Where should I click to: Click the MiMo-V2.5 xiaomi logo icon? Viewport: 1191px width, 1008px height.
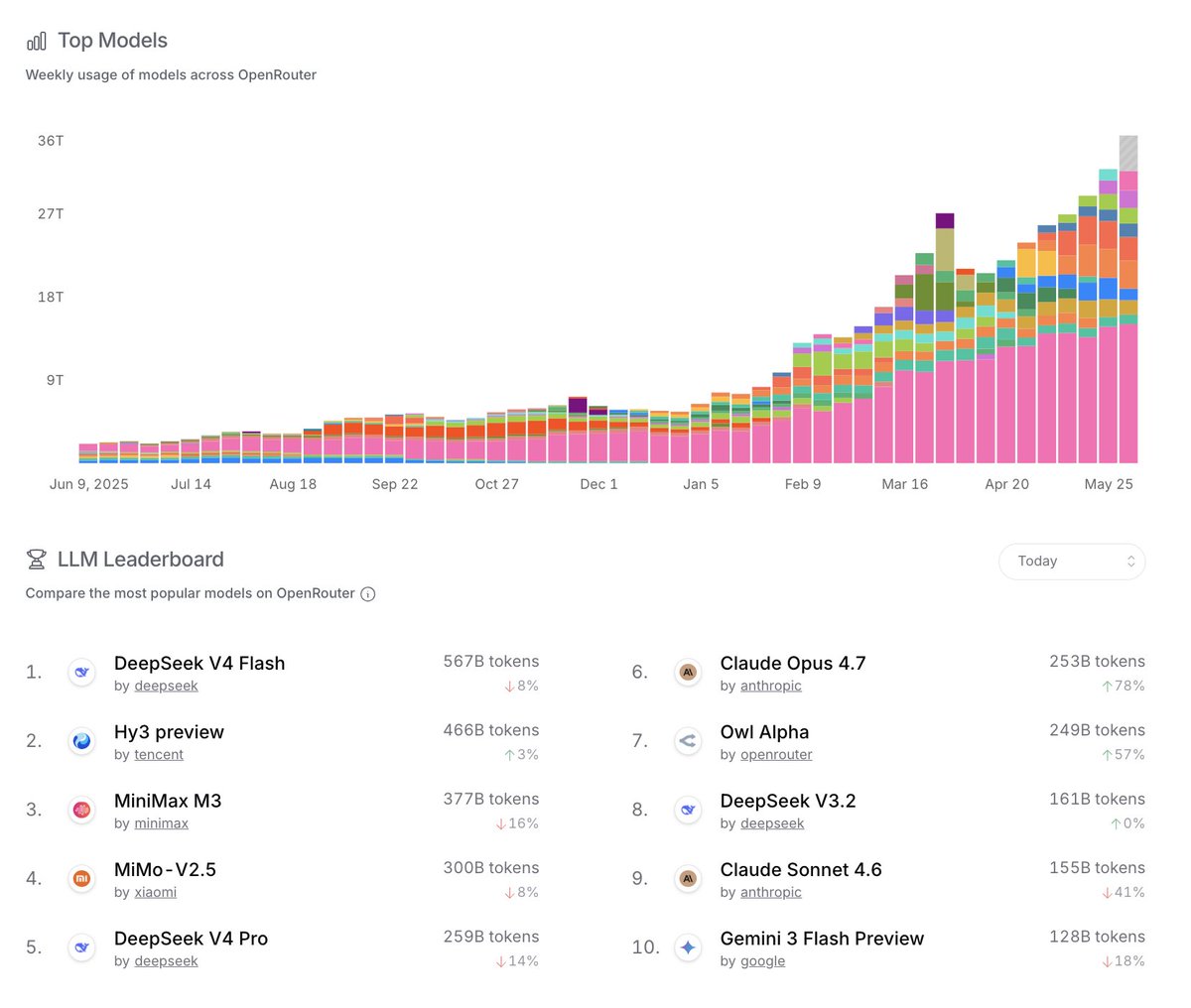(x=81, y=879)
